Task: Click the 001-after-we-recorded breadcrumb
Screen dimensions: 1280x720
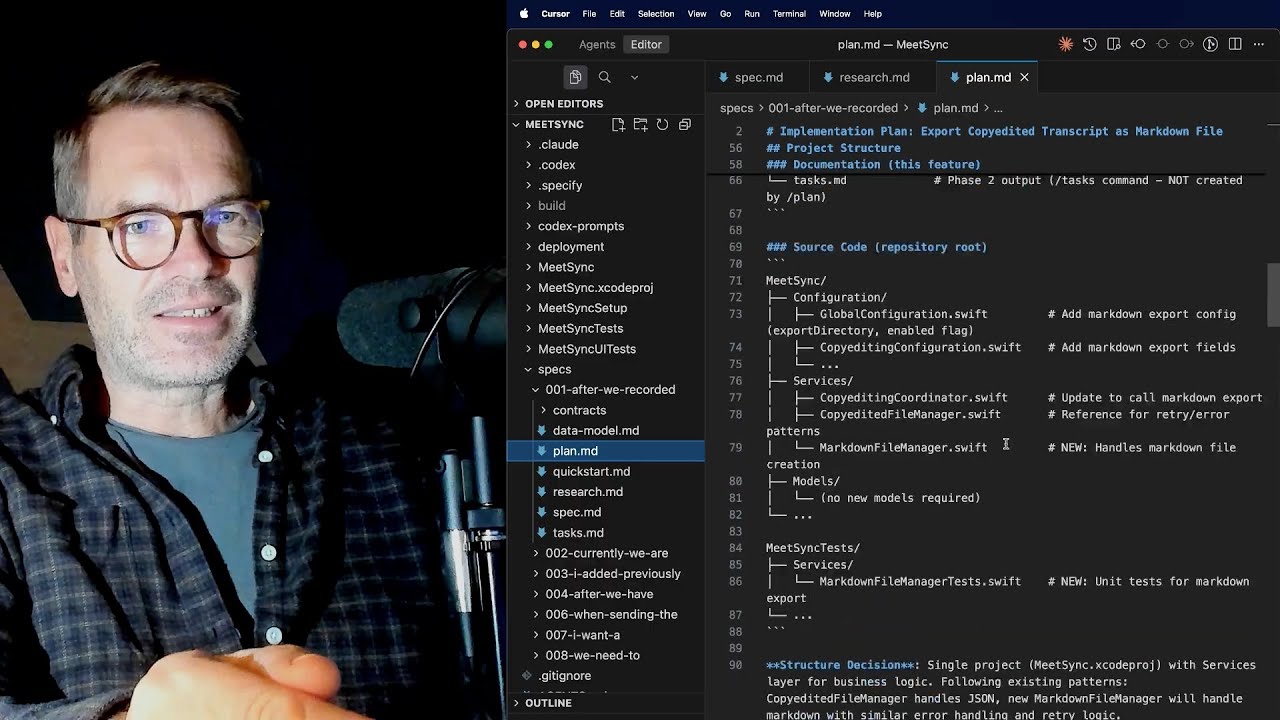Action: click(x=833, y=108)
